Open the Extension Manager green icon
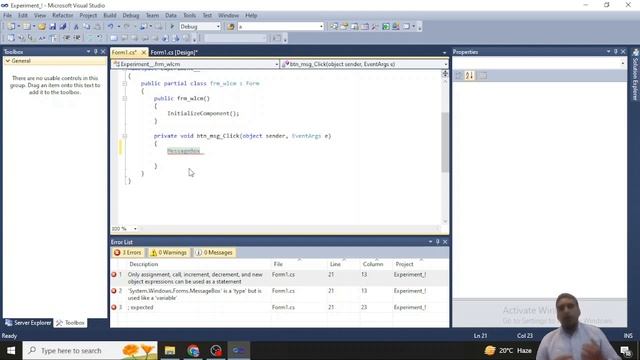The image size is (640, 360). (x=386, y=27)
